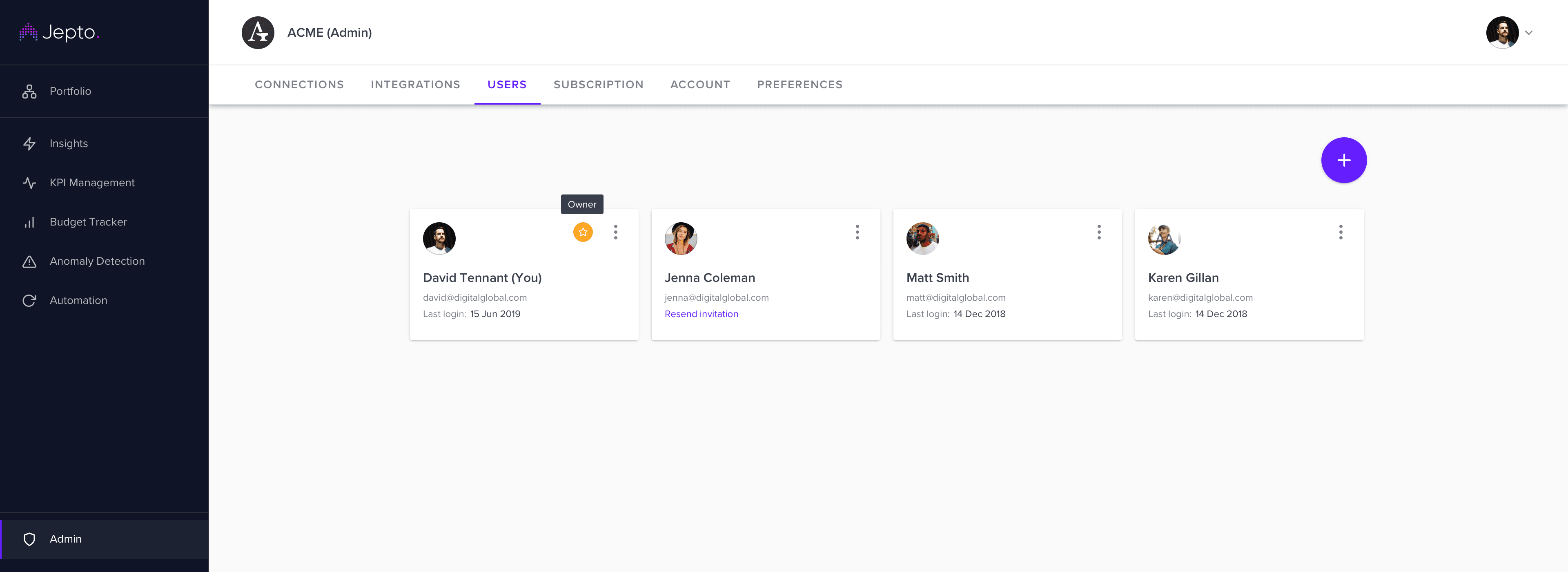
Task: Add a new user with plus button
Action: click(x=1343, y=160)
